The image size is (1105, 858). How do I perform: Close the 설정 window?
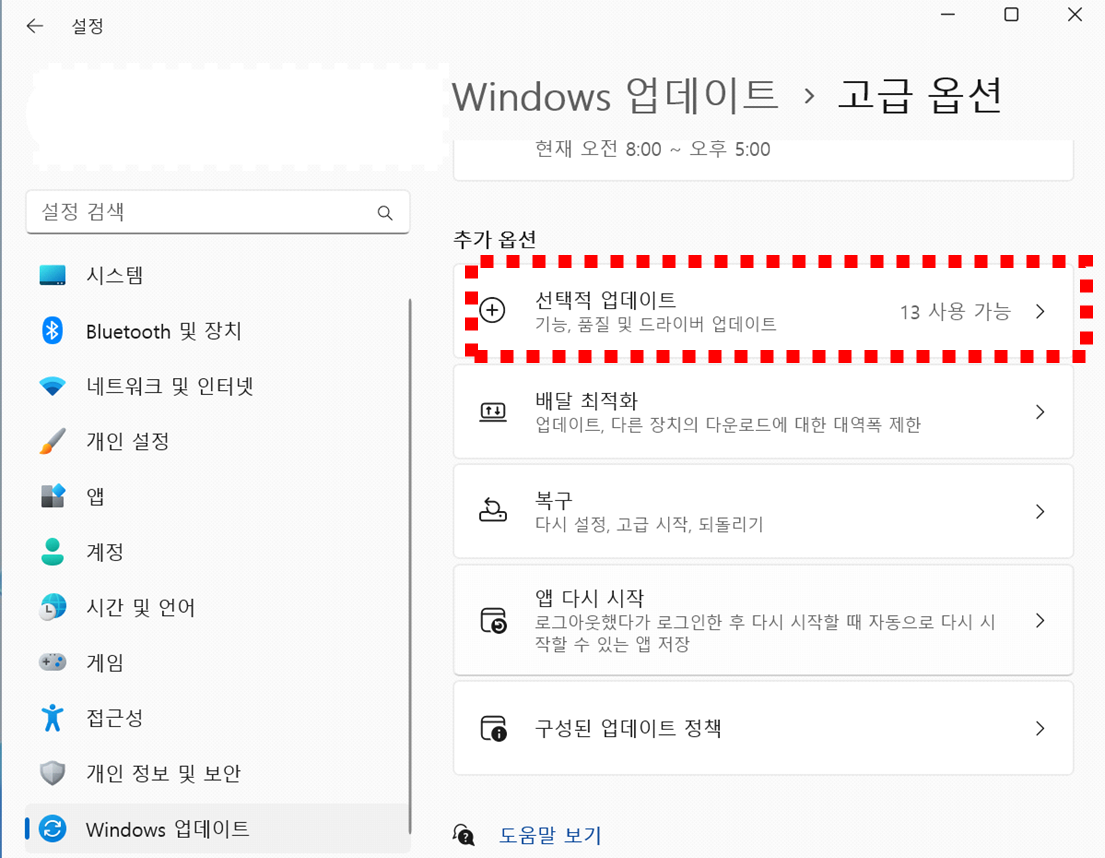click(x=1075, y=15)
